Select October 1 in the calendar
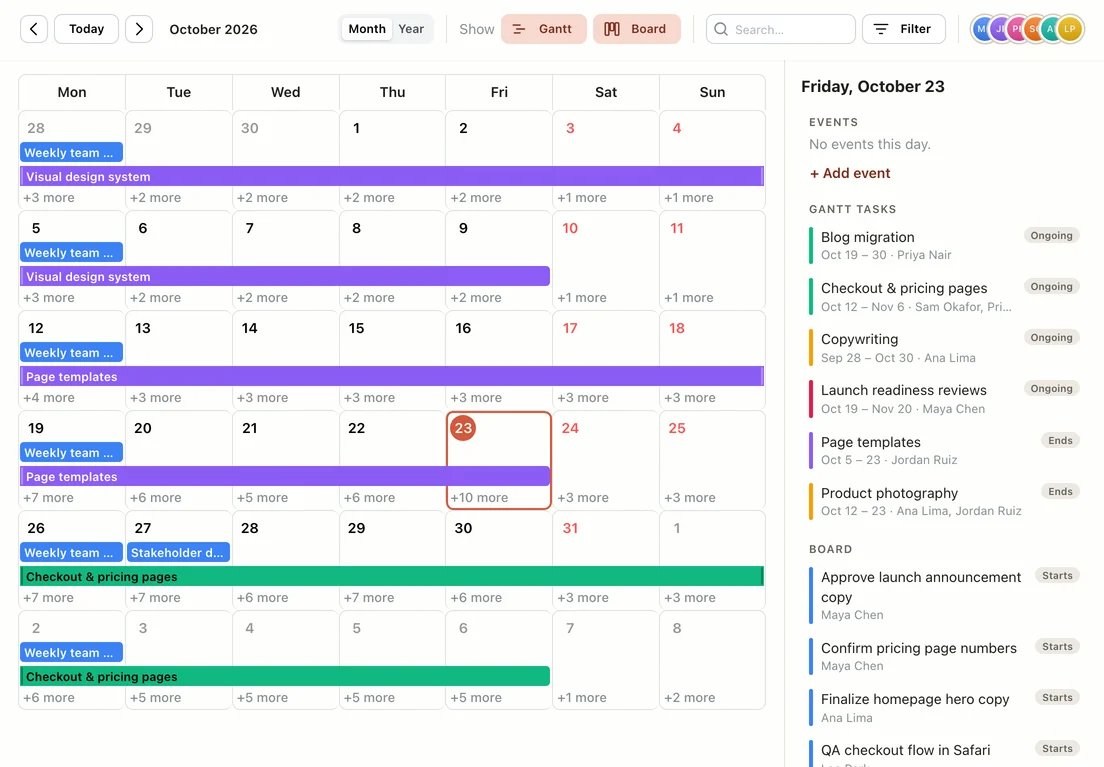1104x767 pixels. coord(356,128)
